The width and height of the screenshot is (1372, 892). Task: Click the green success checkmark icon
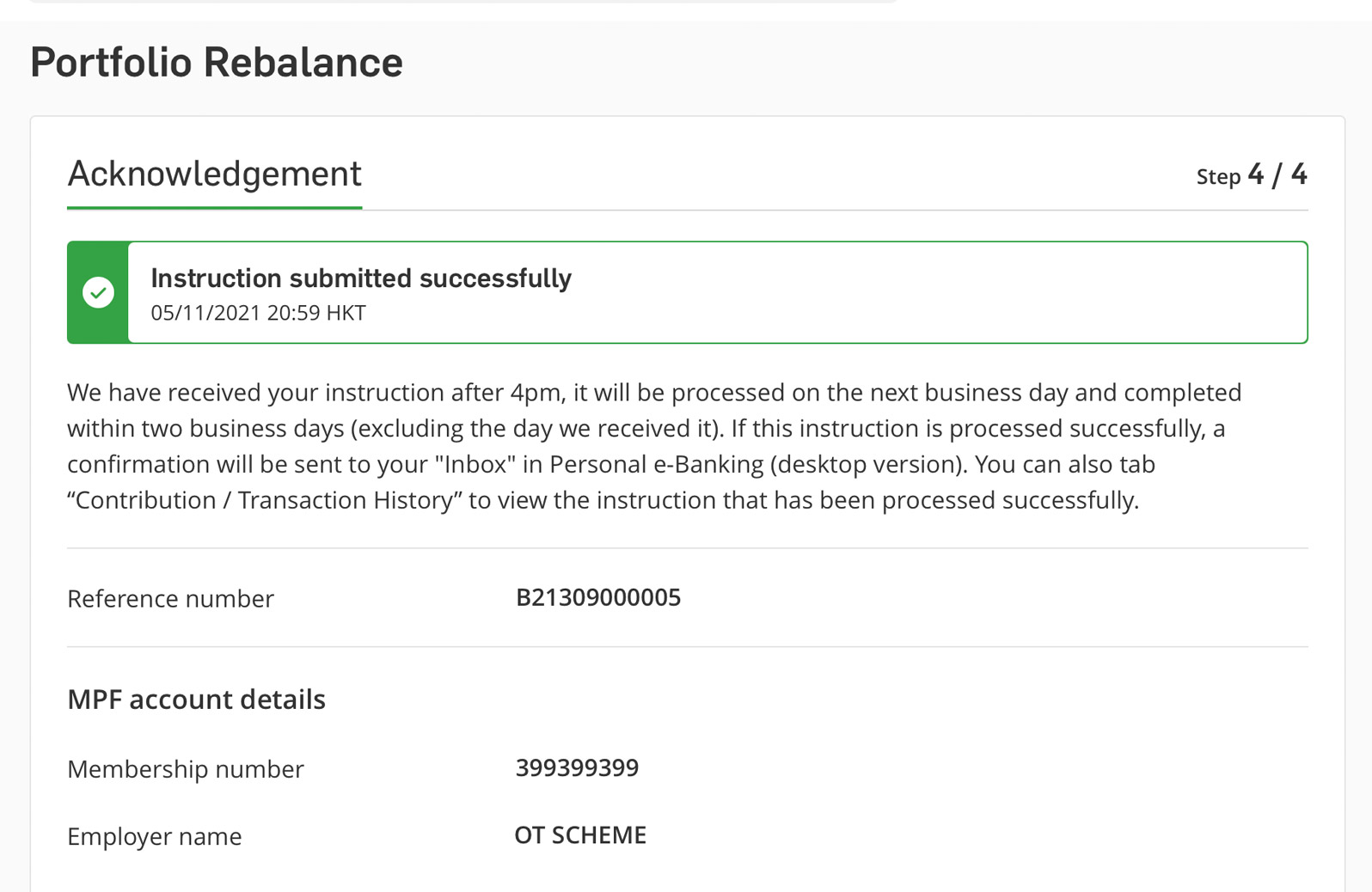98,292
